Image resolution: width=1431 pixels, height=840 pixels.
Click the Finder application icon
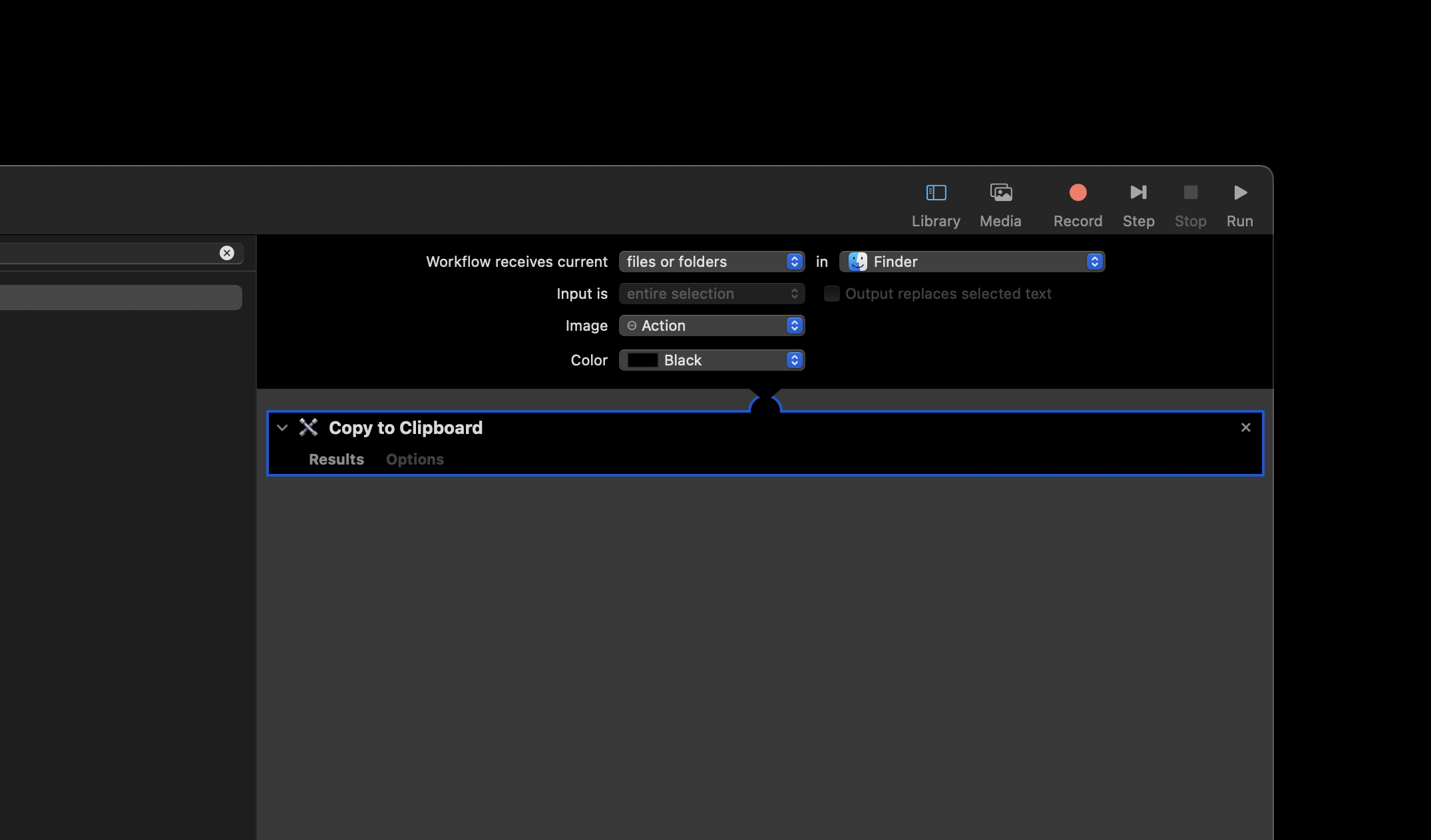click(857, 261)
